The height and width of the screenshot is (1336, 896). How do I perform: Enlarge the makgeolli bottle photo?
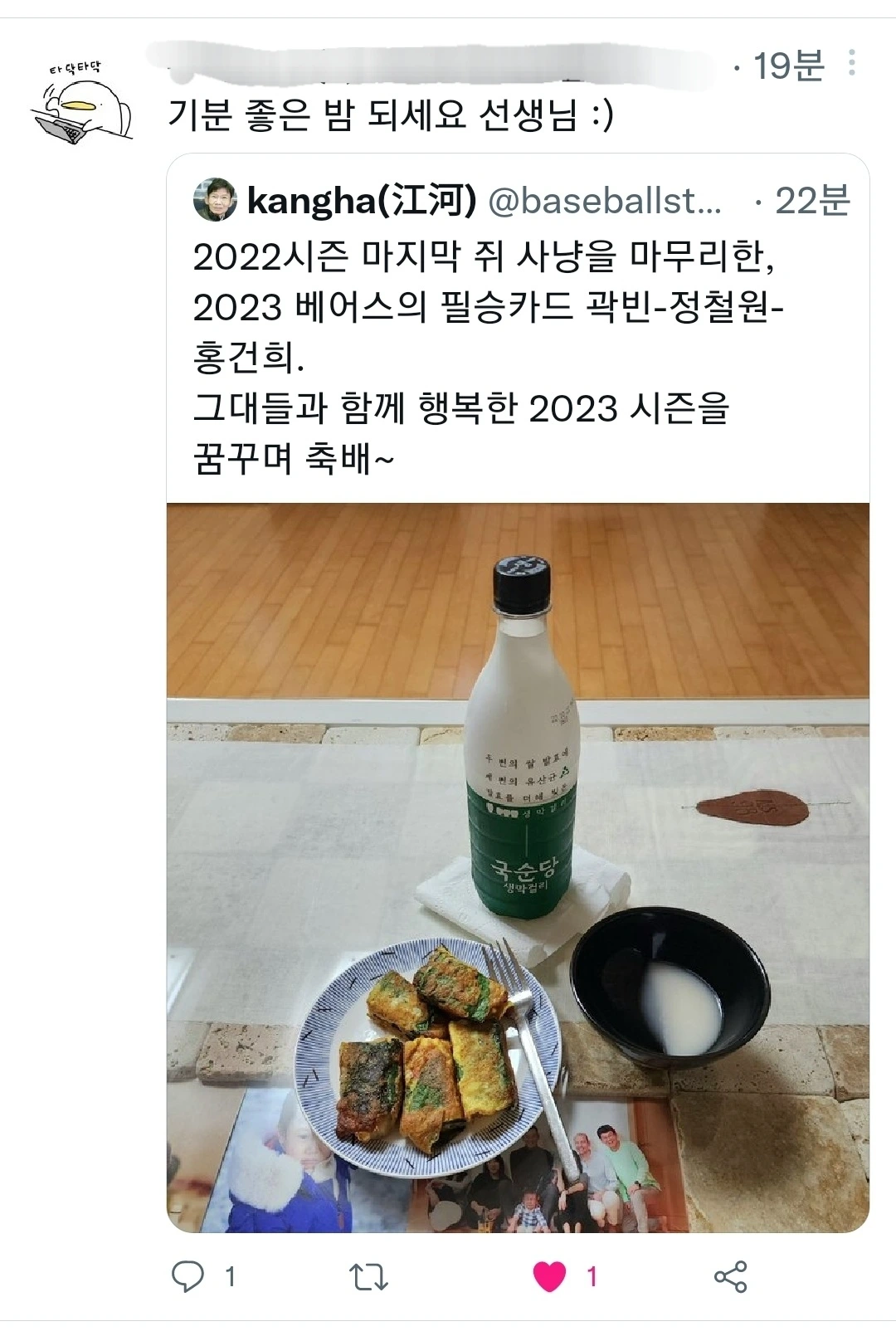[x=518, y=867]
